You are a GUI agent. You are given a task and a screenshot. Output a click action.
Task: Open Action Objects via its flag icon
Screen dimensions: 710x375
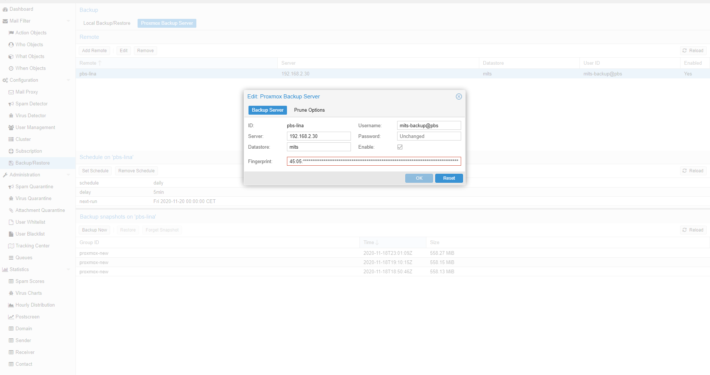(x=11, y=33)
